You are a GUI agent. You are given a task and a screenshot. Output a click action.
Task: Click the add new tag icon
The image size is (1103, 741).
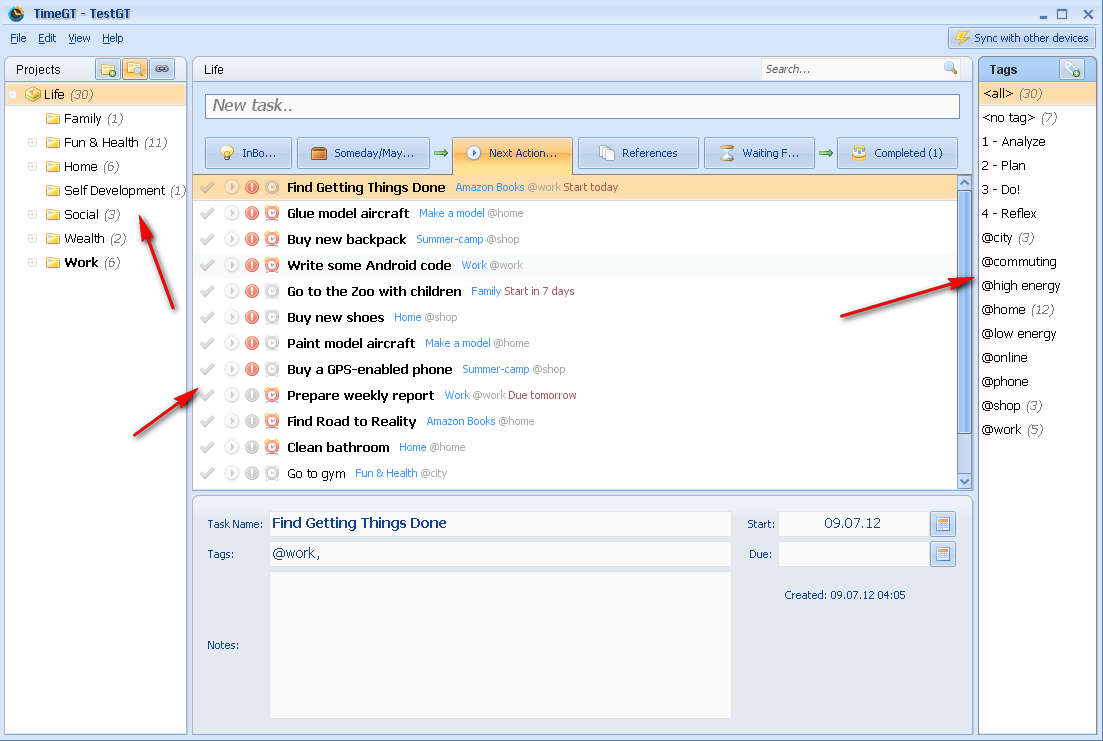coord(1072,69)
